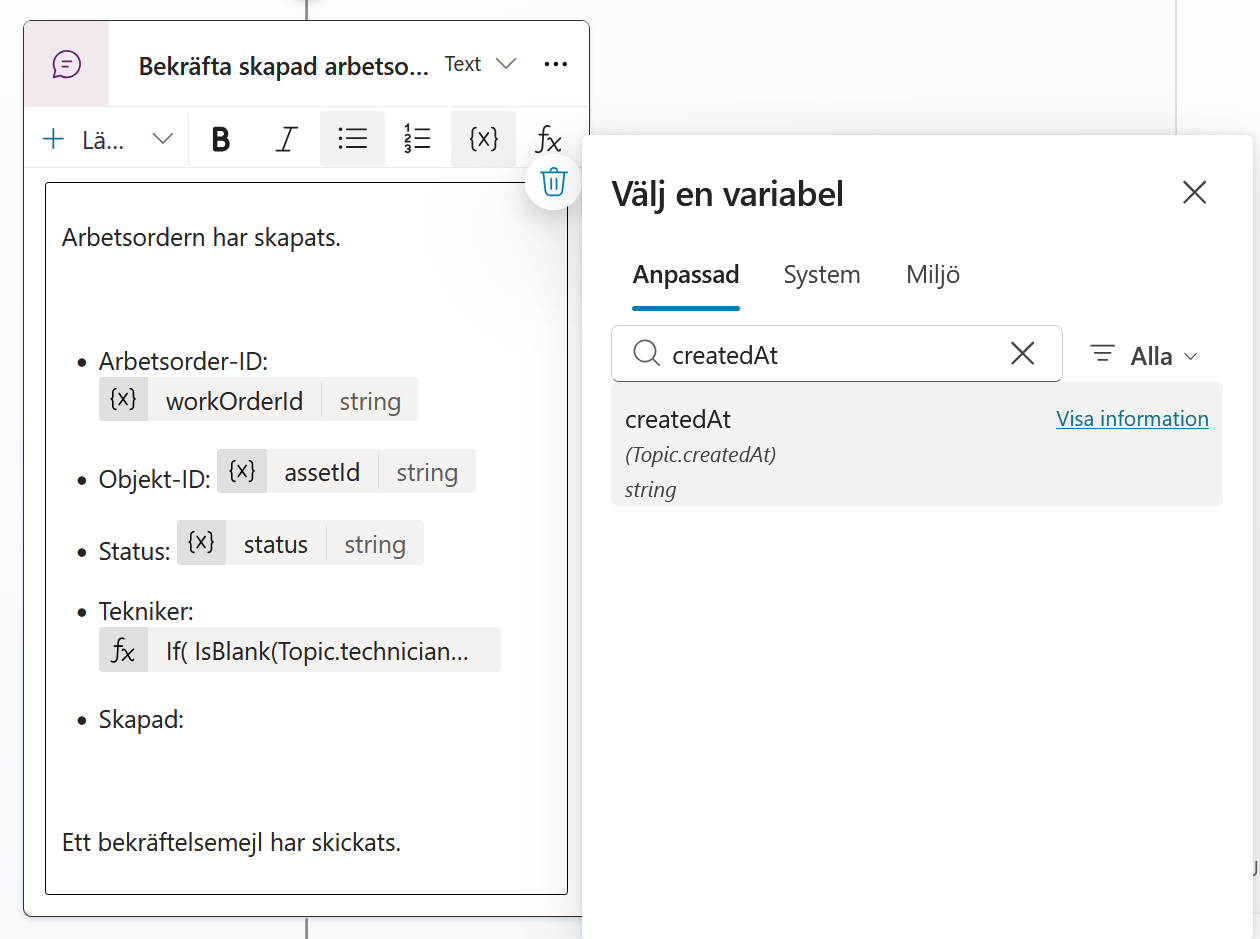
Task: Click the If( IsBlank formula chip
Action: [299, 650]
